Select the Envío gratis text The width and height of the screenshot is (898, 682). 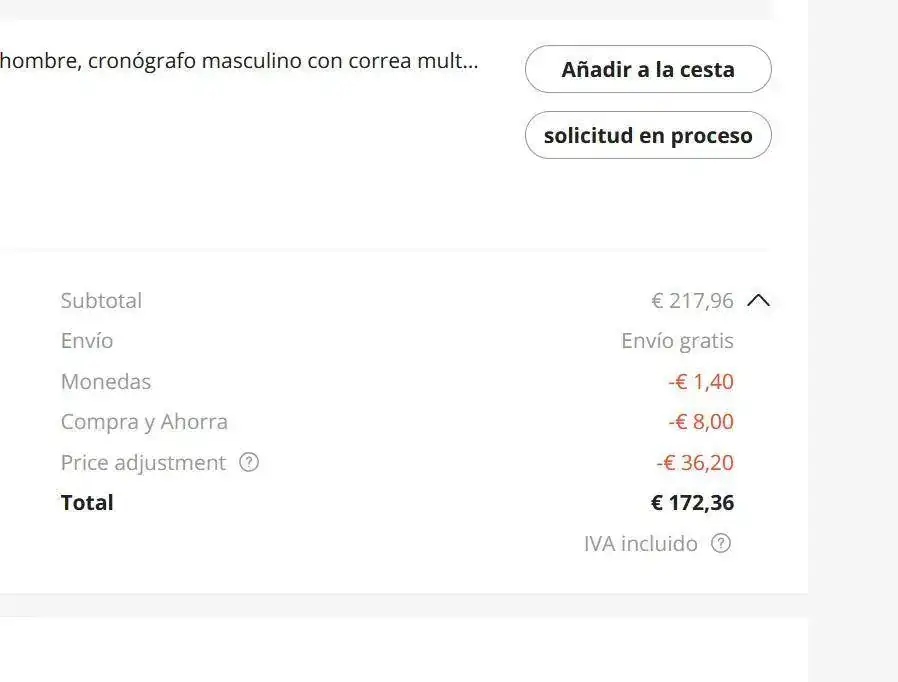677,341
